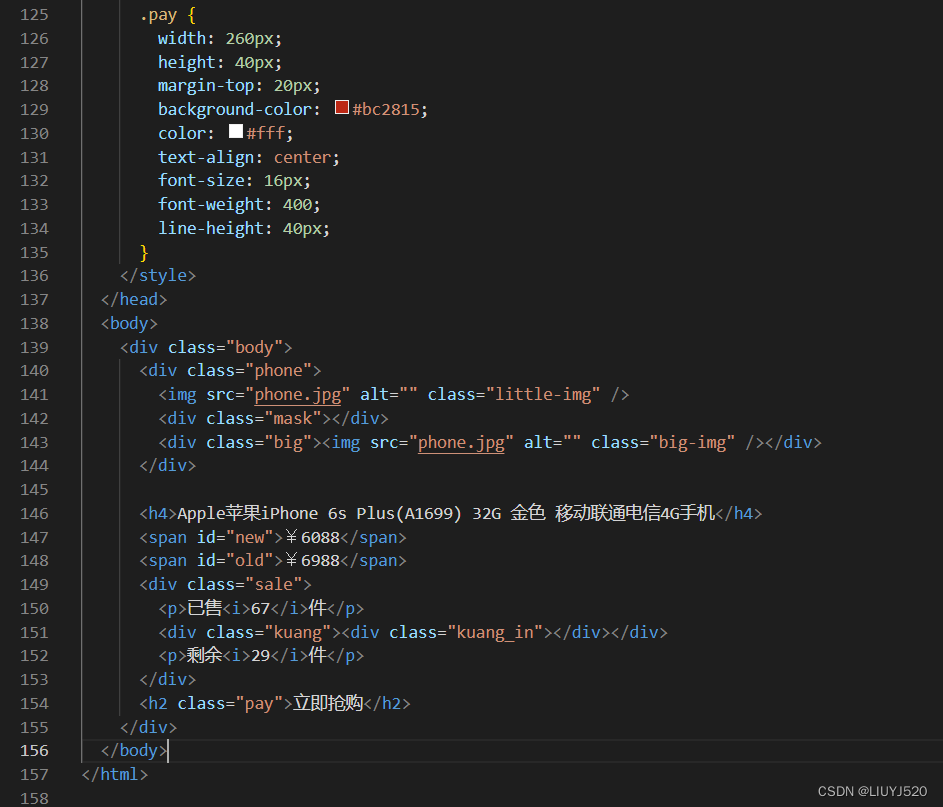The image size is (943, 807).
Task: Click the 'width' property on line 126
Action: pyautogui.click(x=182, y=38)
